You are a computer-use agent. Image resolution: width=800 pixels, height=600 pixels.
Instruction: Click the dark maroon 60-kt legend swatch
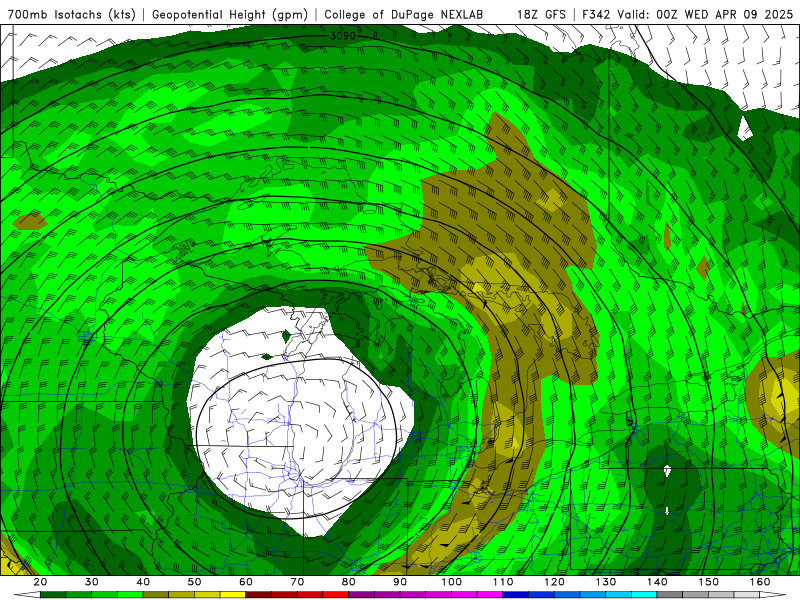point(259,595)
